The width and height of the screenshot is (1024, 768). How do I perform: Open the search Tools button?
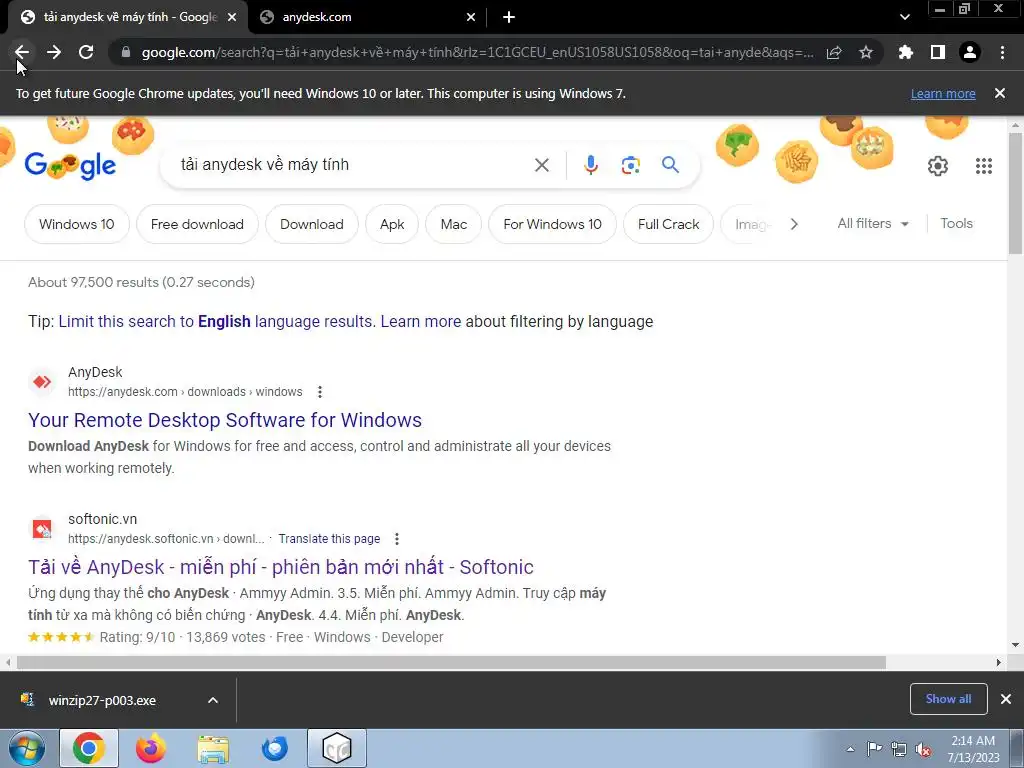(956, 223)
